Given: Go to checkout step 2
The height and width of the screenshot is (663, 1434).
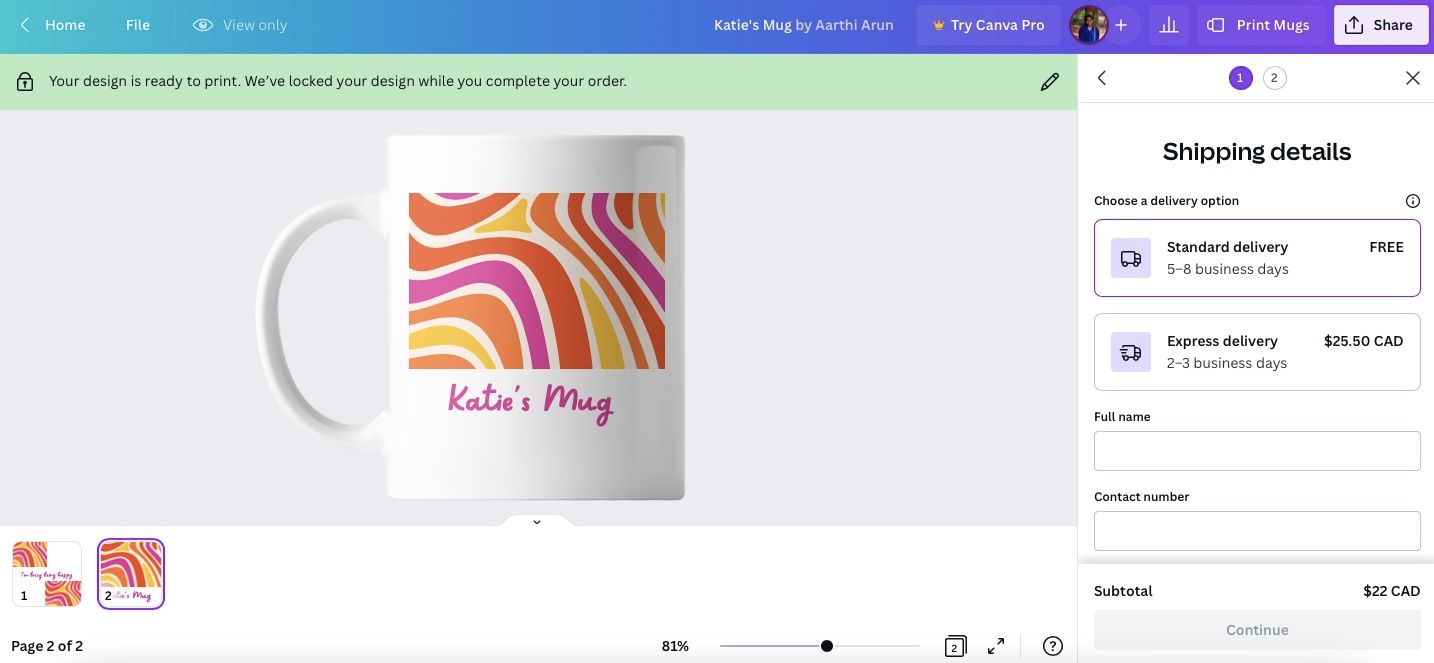Looking at the screenshot, I should tap(1274, 78).
